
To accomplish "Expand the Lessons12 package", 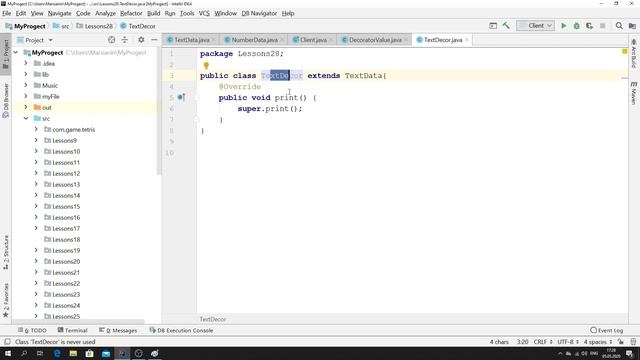I will (36, 173).
